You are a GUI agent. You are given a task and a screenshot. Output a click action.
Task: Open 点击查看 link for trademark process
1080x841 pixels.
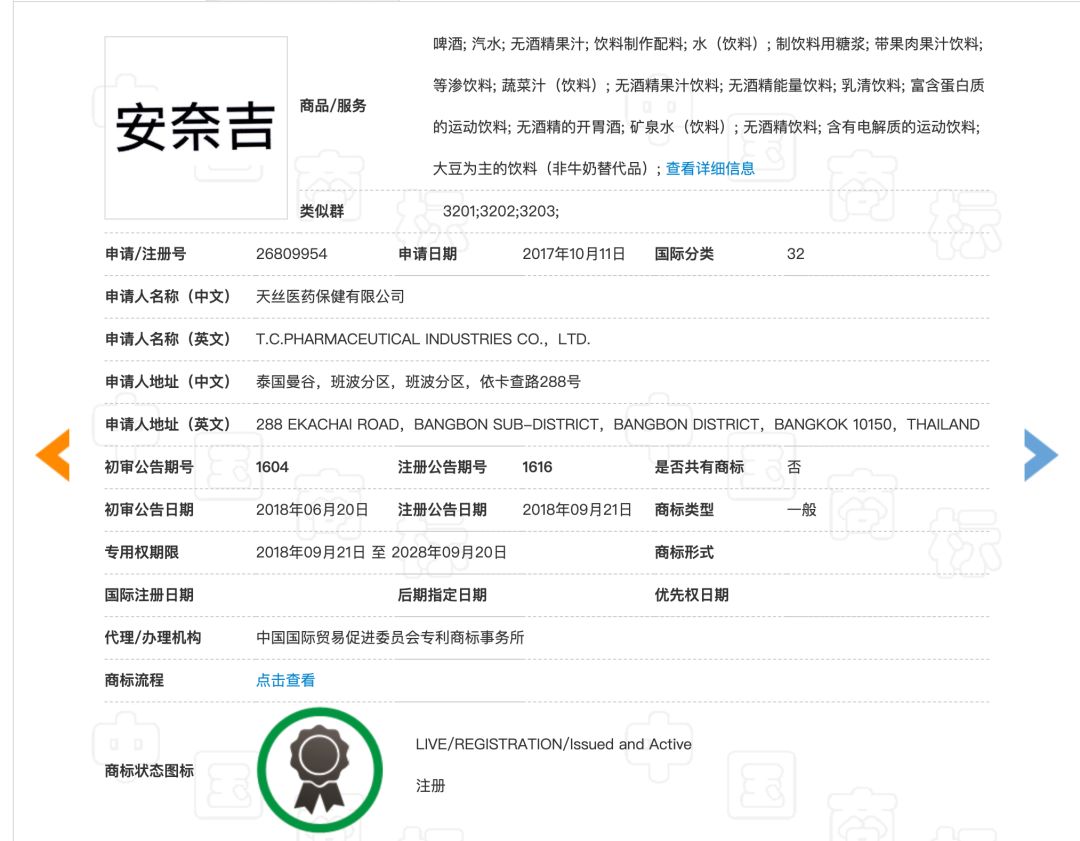(285, 680)
